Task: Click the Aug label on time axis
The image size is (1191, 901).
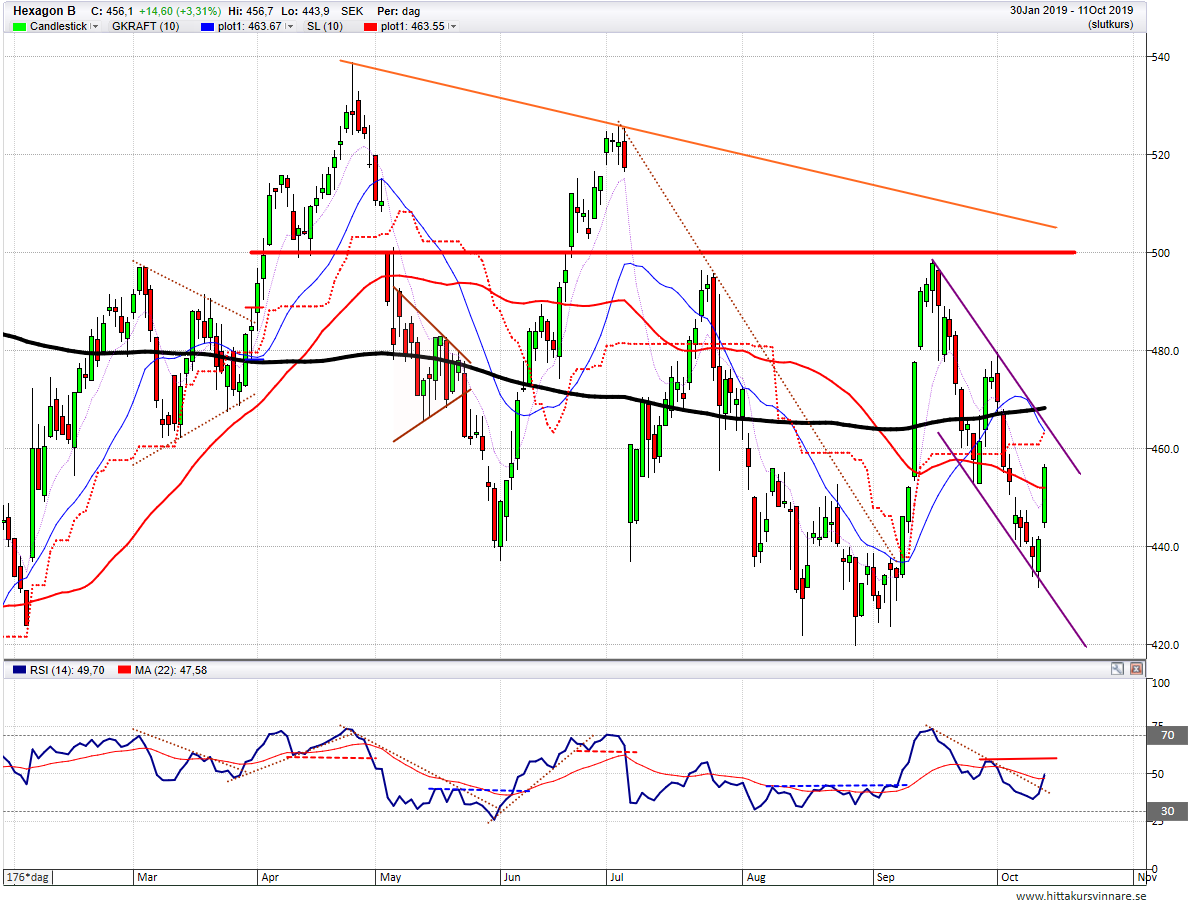Action: [x=757, y=877]
